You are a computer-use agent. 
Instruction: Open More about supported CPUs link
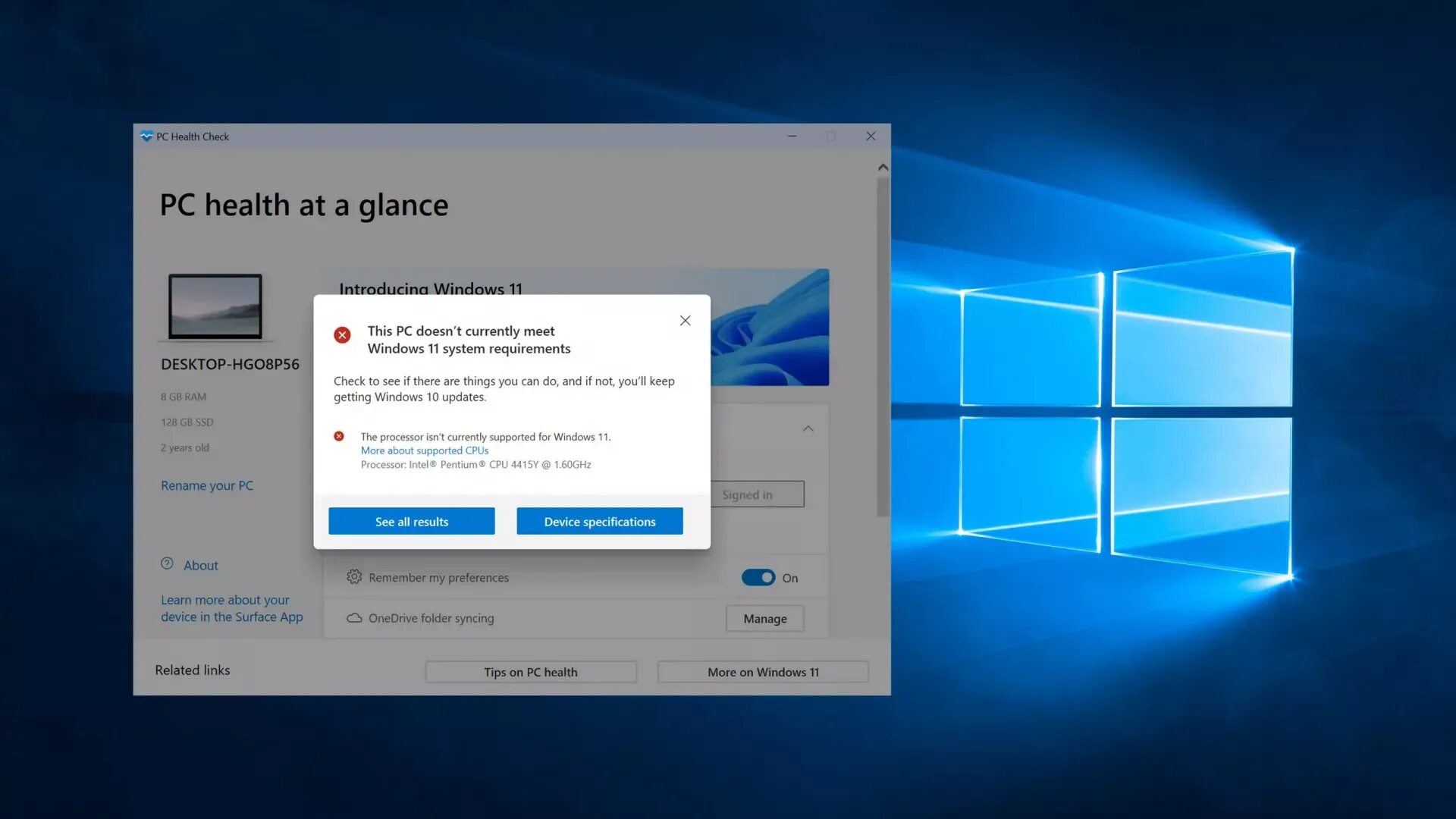coord(425,450)
